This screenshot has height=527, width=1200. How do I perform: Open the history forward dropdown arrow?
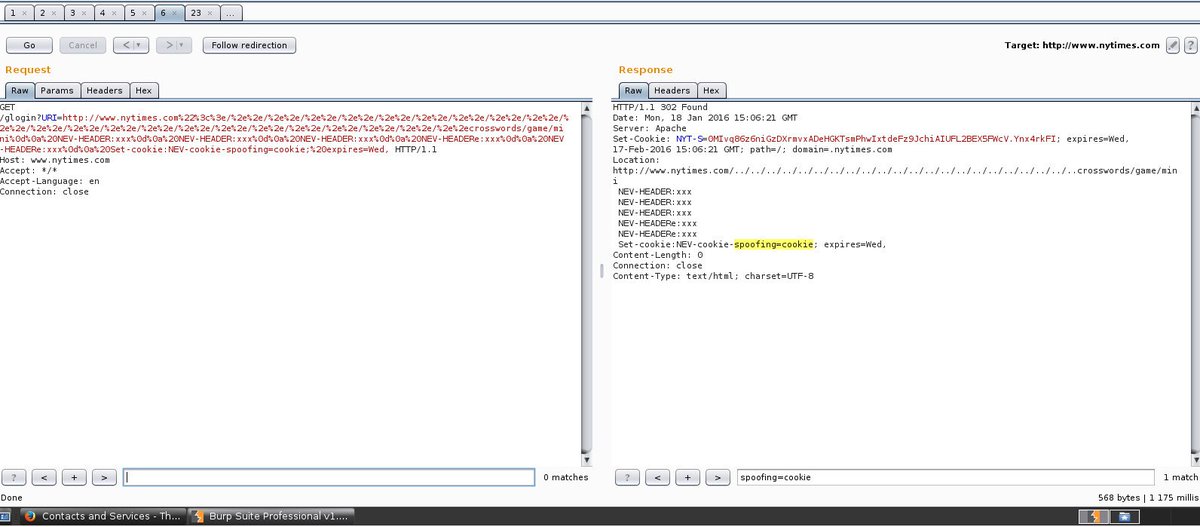pos(183,45)
